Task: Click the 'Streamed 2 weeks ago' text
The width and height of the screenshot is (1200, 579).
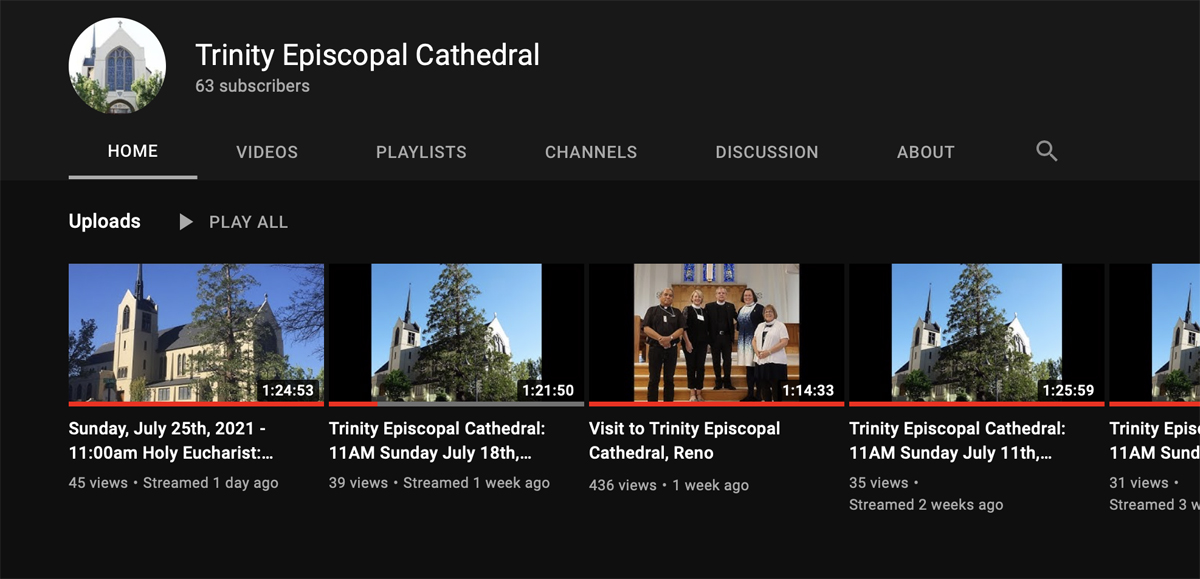Action: click(x=926, y=505)
